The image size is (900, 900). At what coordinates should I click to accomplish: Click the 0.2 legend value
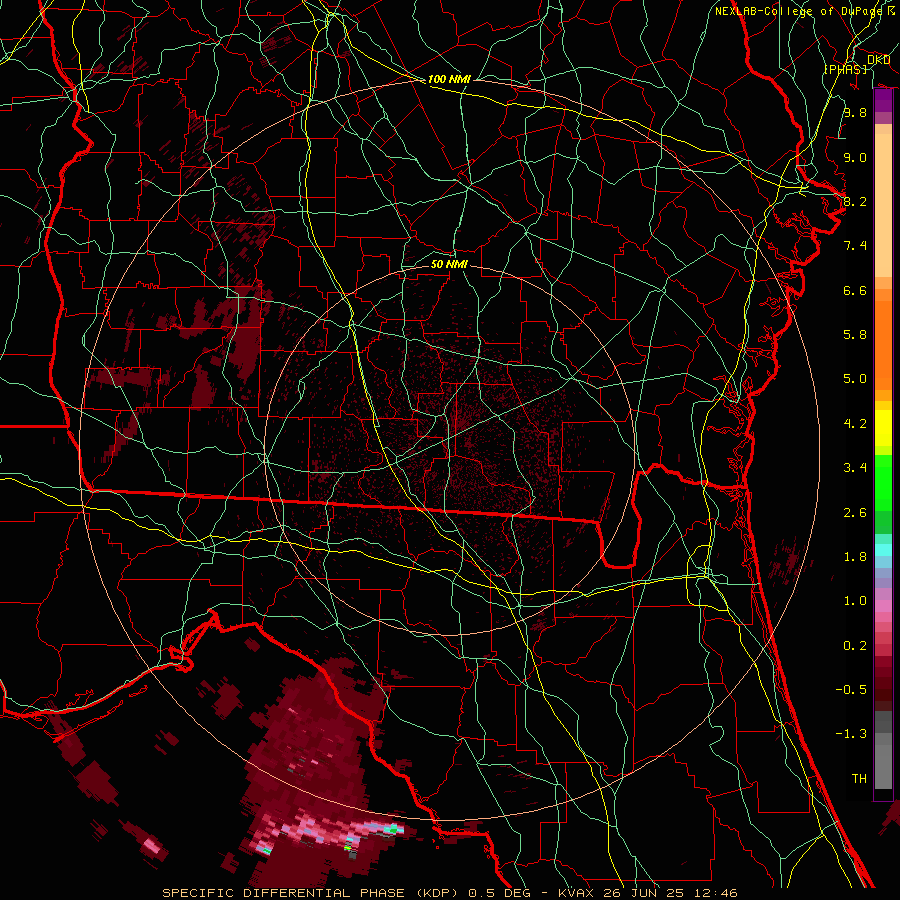[855, 646]
